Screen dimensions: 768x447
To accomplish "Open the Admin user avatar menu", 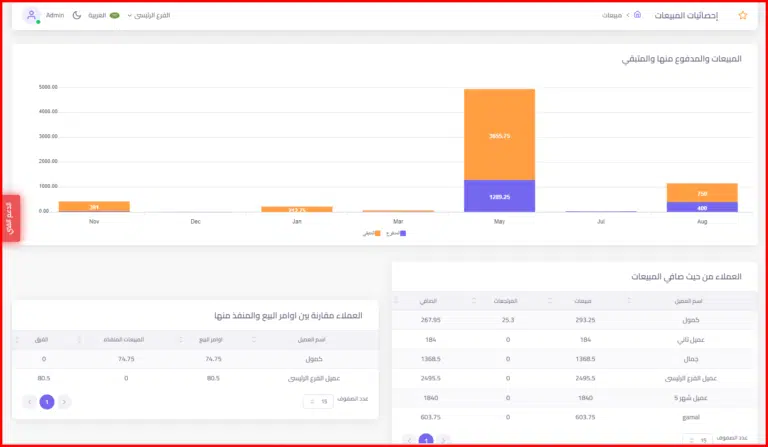I will (x=32, y=15).
